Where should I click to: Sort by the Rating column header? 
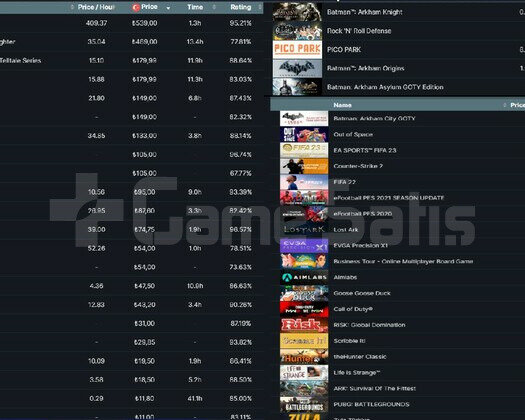point(241,7)
